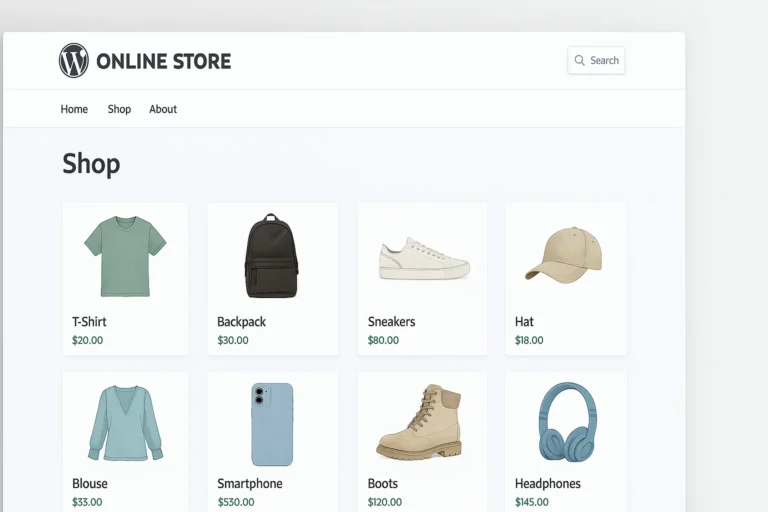
Task: Open the About page link
Action: [x=163, y=109]
